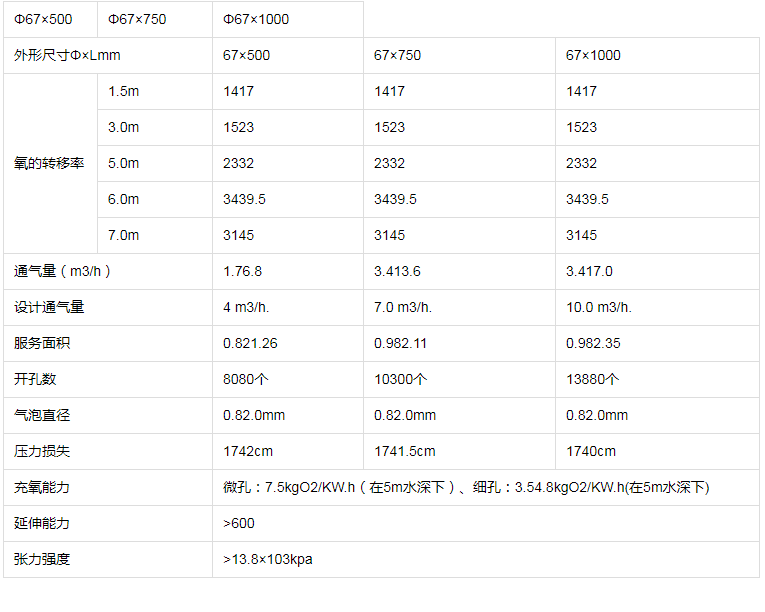This screenshot has width=765, height=612.
Task: Select the Φ67×750 header cell
Action: [155, 20]
